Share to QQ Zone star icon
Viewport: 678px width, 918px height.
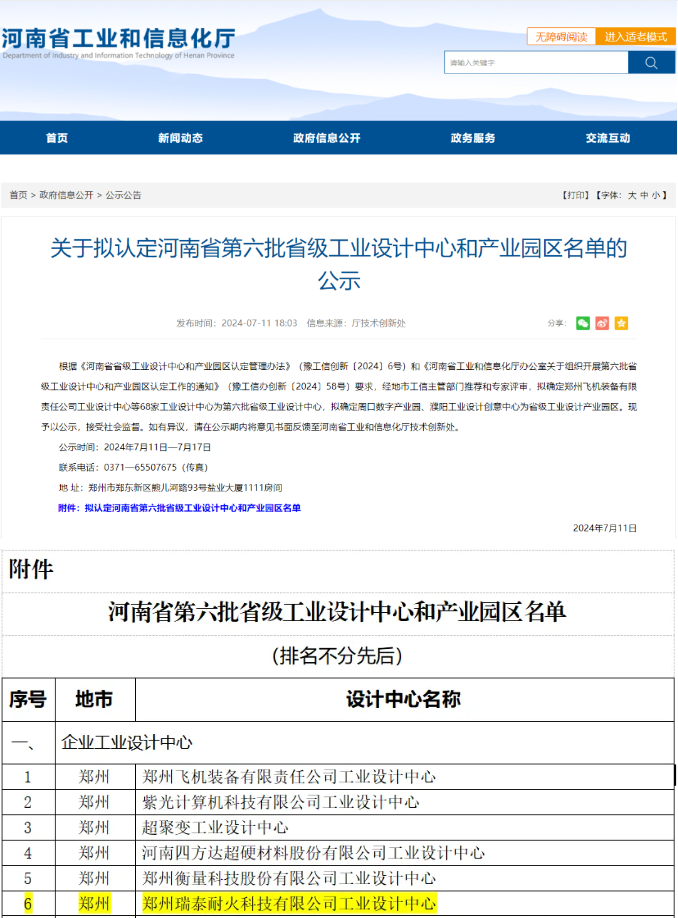[x=621, y=323]
